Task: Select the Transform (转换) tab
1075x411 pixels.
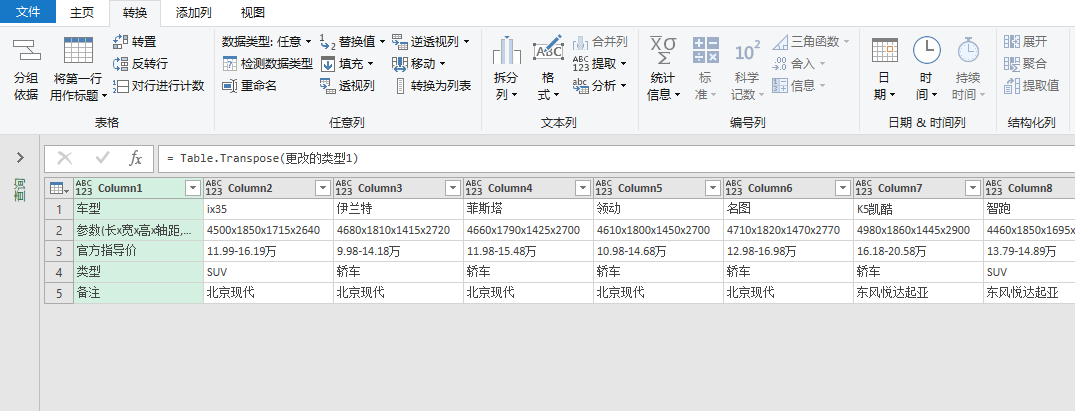Action: tap(134, 12)
